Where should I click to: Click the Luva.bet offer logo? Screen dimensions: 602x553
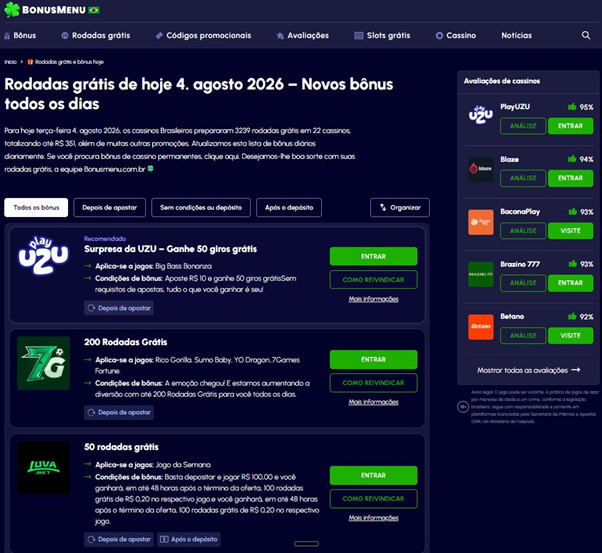pos(44,468)
